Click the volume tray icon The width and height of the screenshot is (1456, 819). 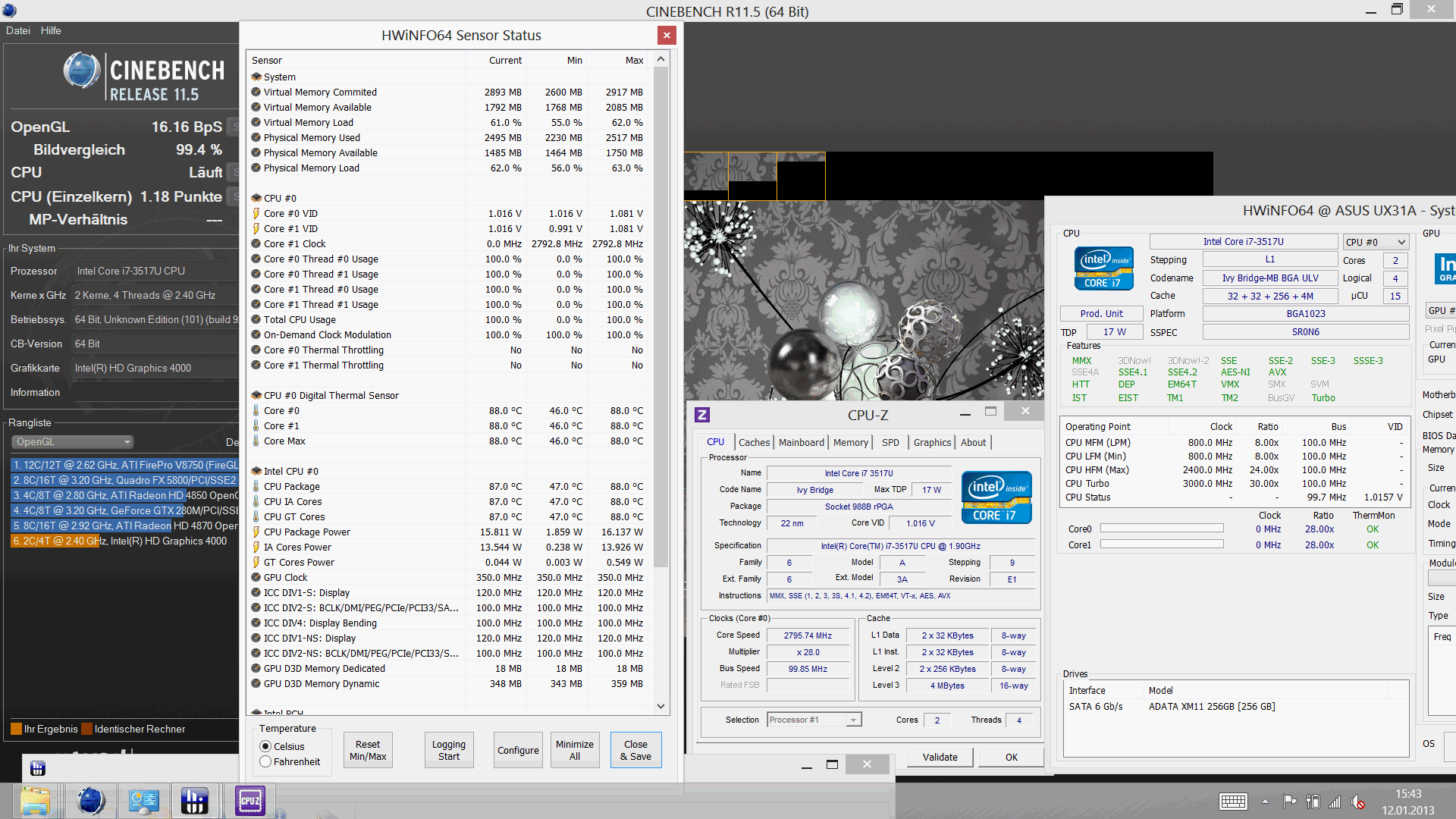(1358, 802)
